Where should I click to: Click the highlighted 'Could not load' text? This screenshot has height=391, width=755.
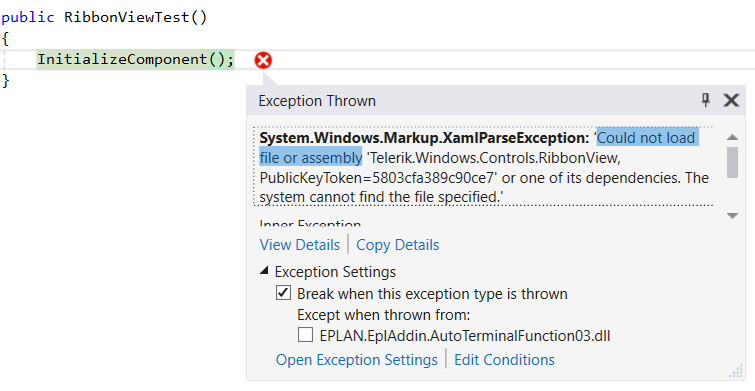pyautogui.click(x=646, y=138)
